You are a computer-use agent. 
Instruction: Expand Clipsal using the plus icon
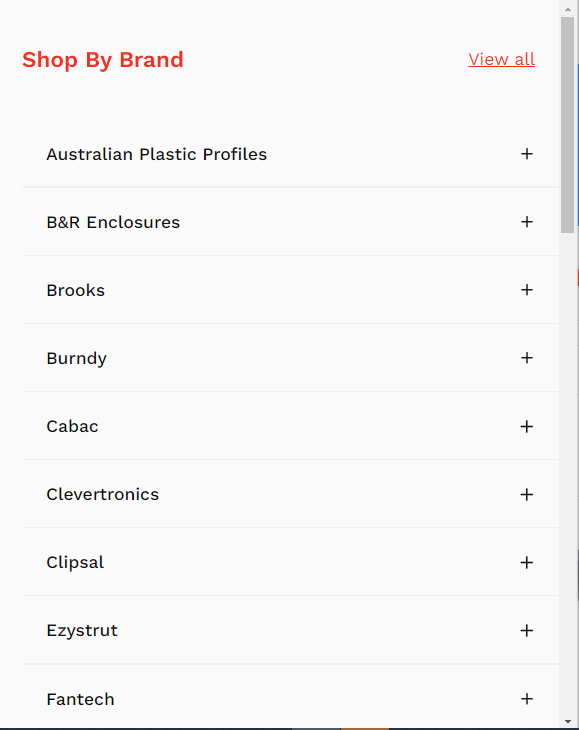pyautogui.click(x=526, y=562)
